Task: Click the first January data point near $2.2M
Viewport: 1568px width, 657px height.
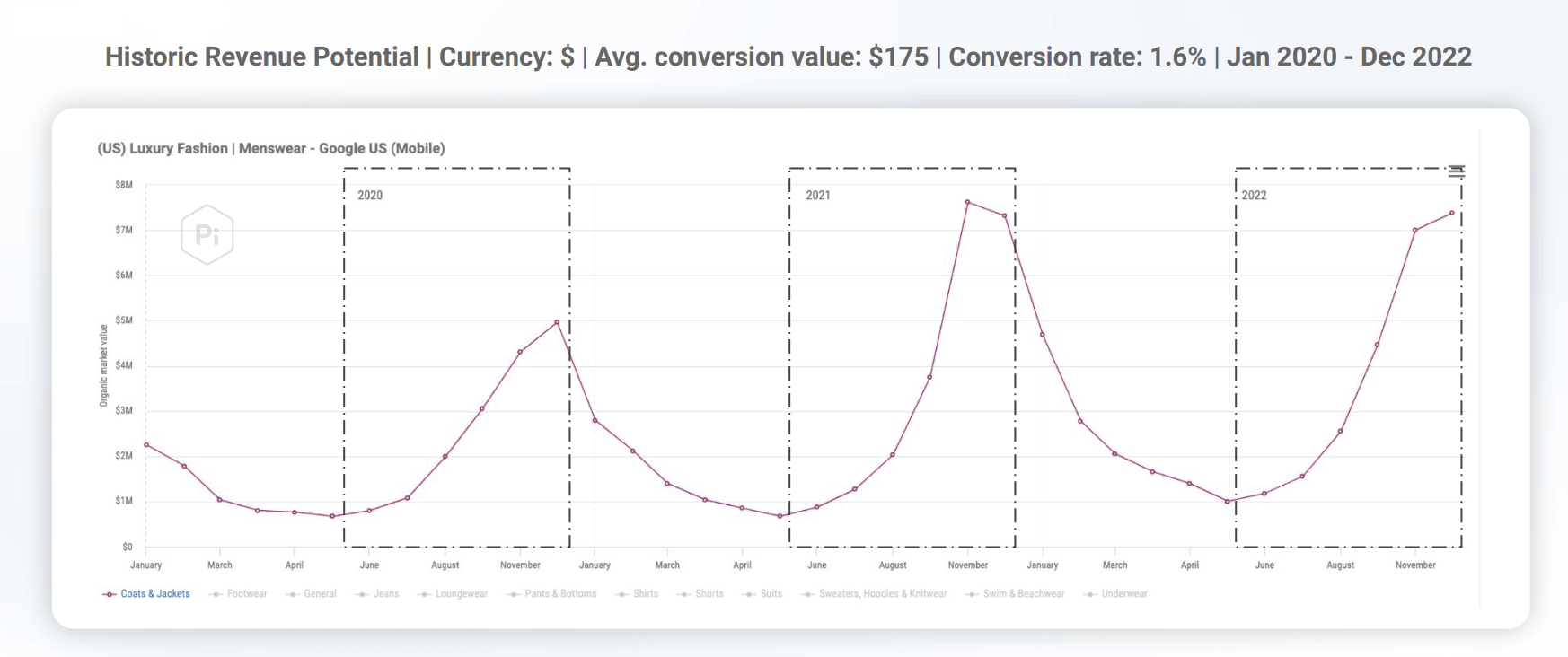Action: pyautogui.click(x=146, y=444)
